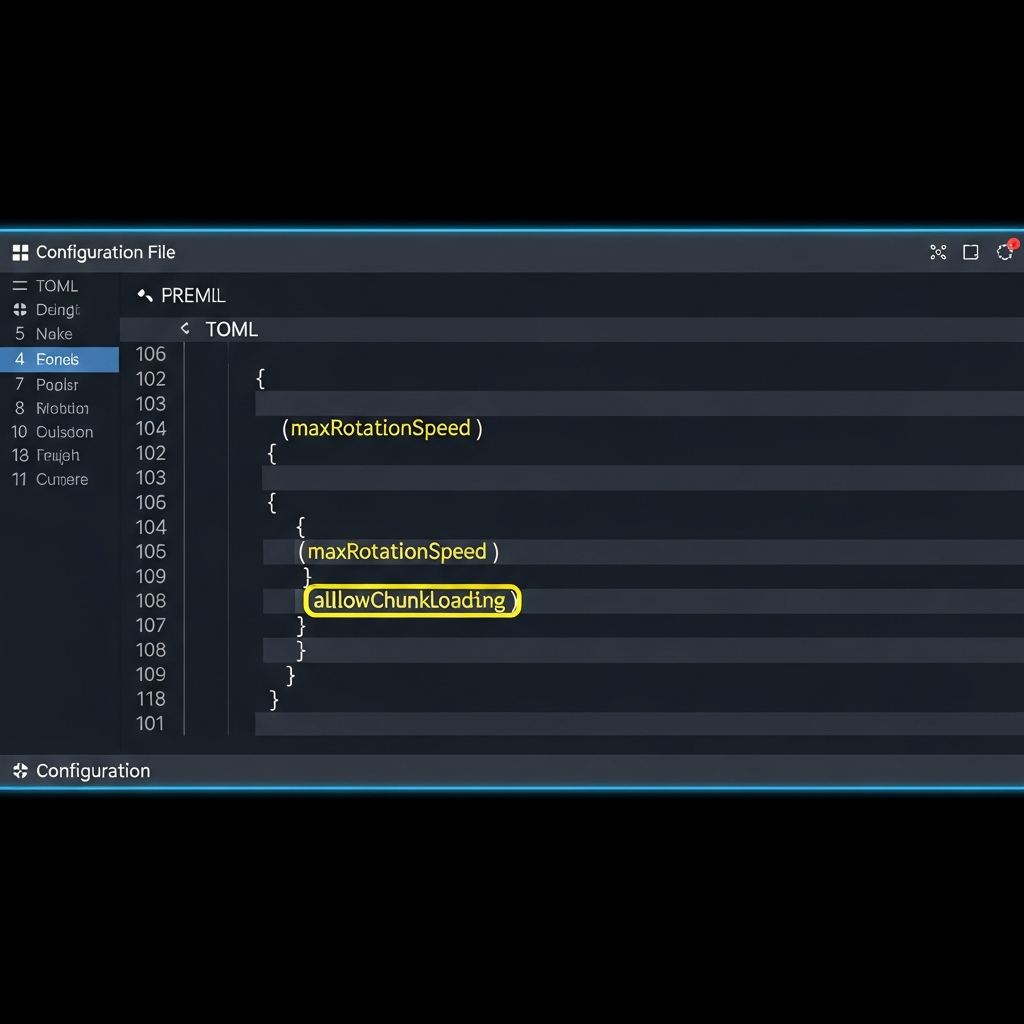Click the hamburger icon beside TOML
This screenshot has width=1024, height=1024.
[19, 285]
